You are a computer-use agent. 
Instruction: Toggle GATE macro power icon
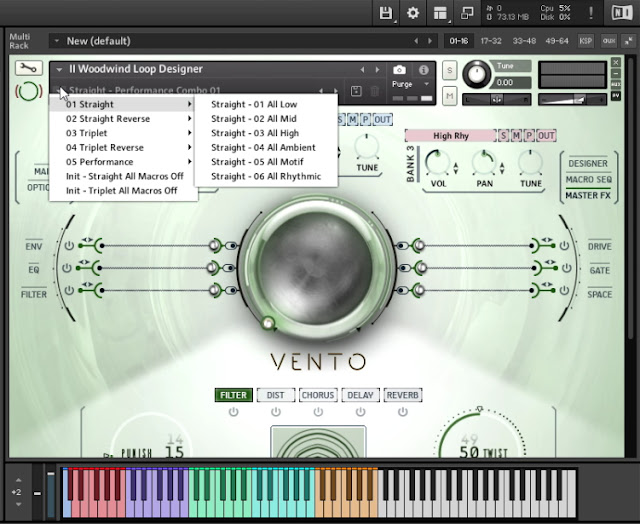(567, 268)
